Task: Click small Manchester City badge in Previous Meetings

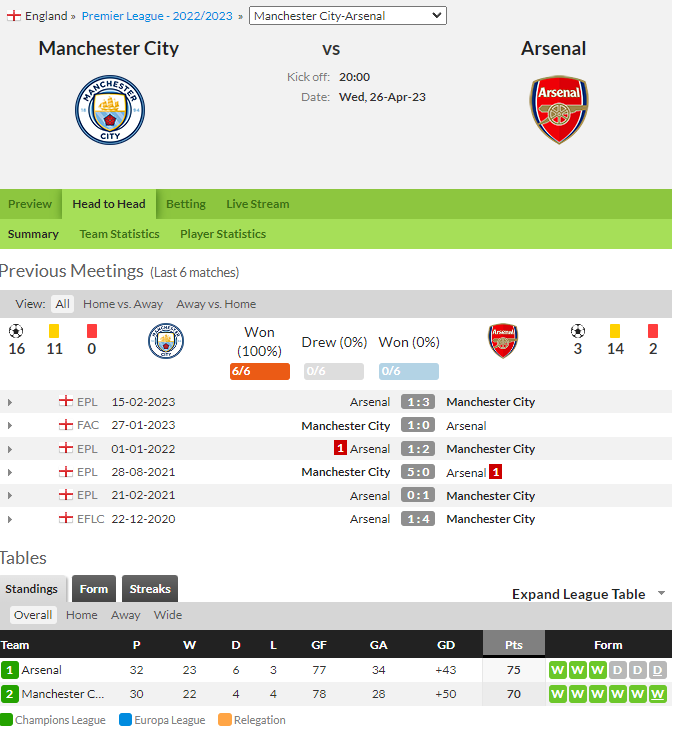Action: tap(166, 341)
